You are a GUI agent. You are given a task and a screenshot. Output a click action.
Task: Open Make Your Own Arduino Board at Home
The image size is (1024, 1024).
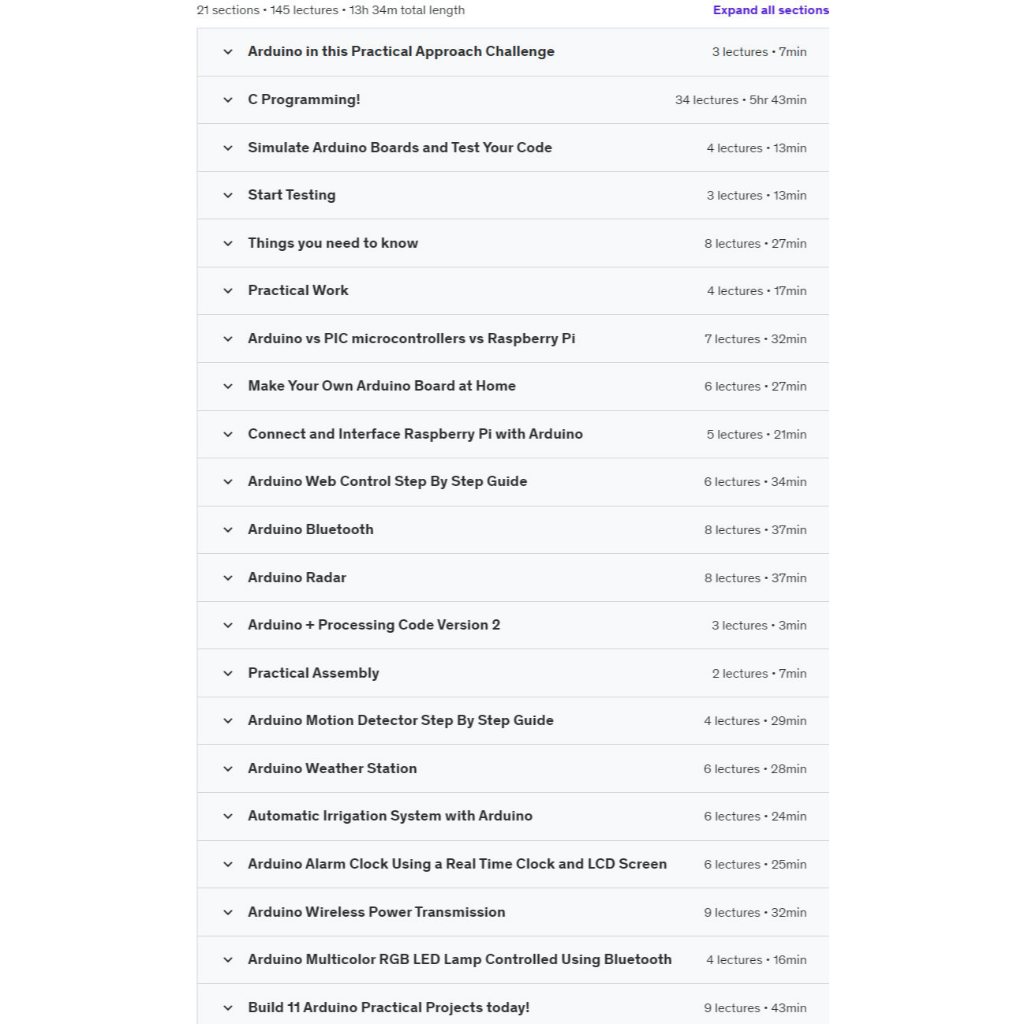click(x=382, y=386)
